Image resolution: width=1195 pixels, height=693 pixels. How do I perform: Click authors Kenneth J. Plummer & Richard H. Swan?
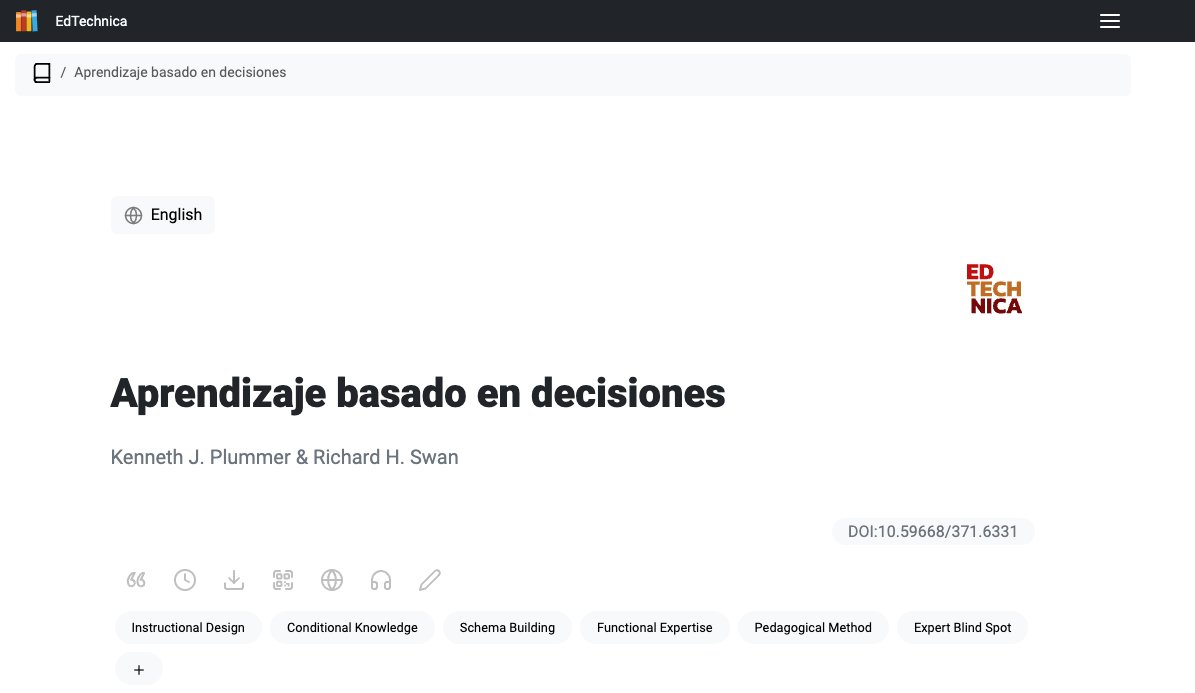click(x=284, y=457)
